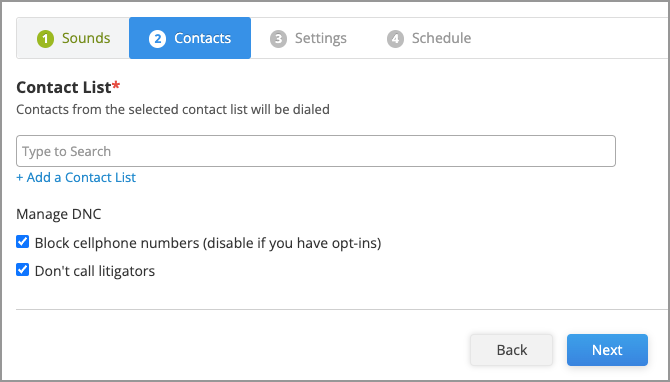This screenshot has width=670, height=382.
Task: Go back to the Sounds step tab
Action: point(73,38)
